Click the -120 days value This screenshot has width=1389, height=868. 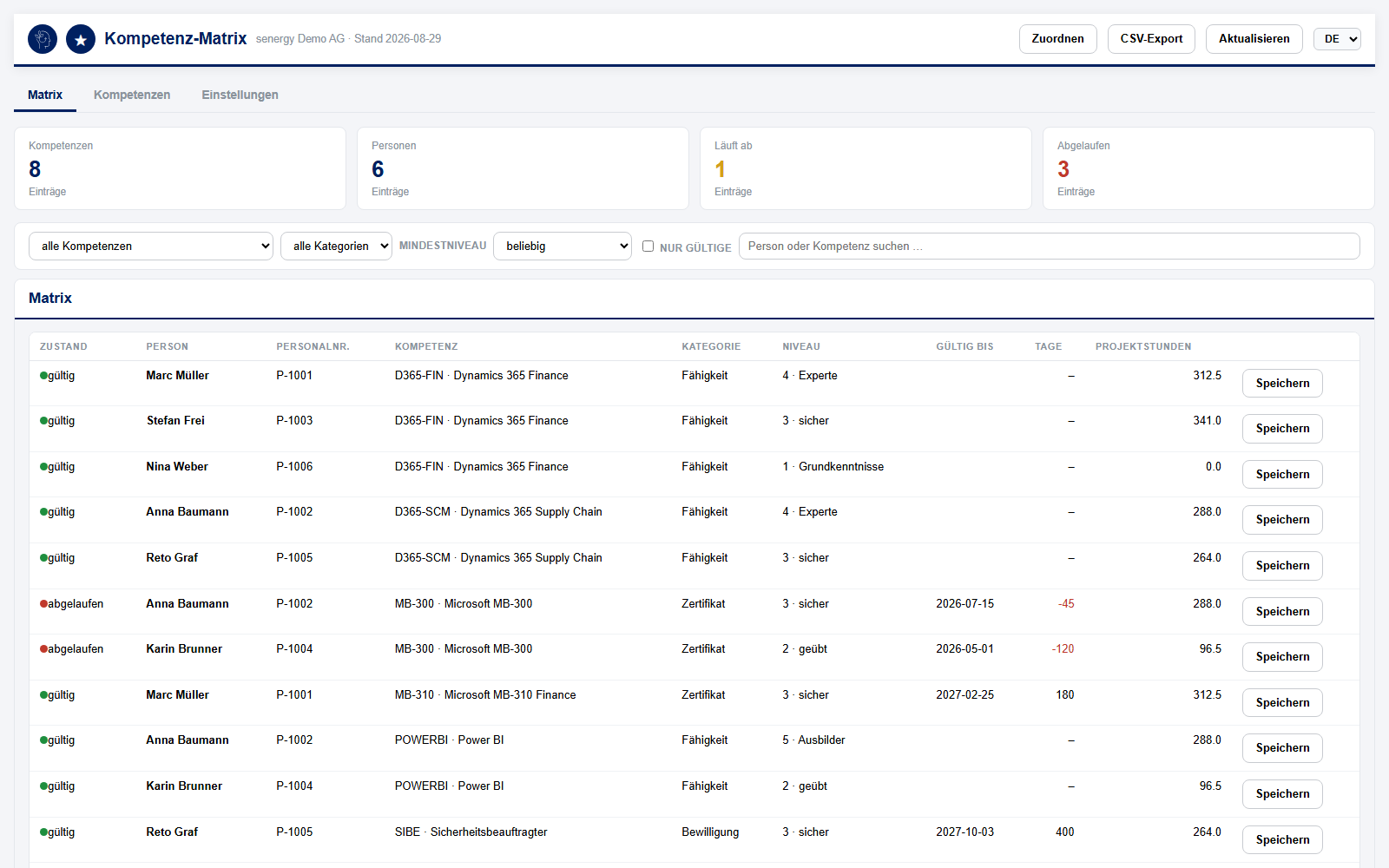click(x=1063, y=649)
